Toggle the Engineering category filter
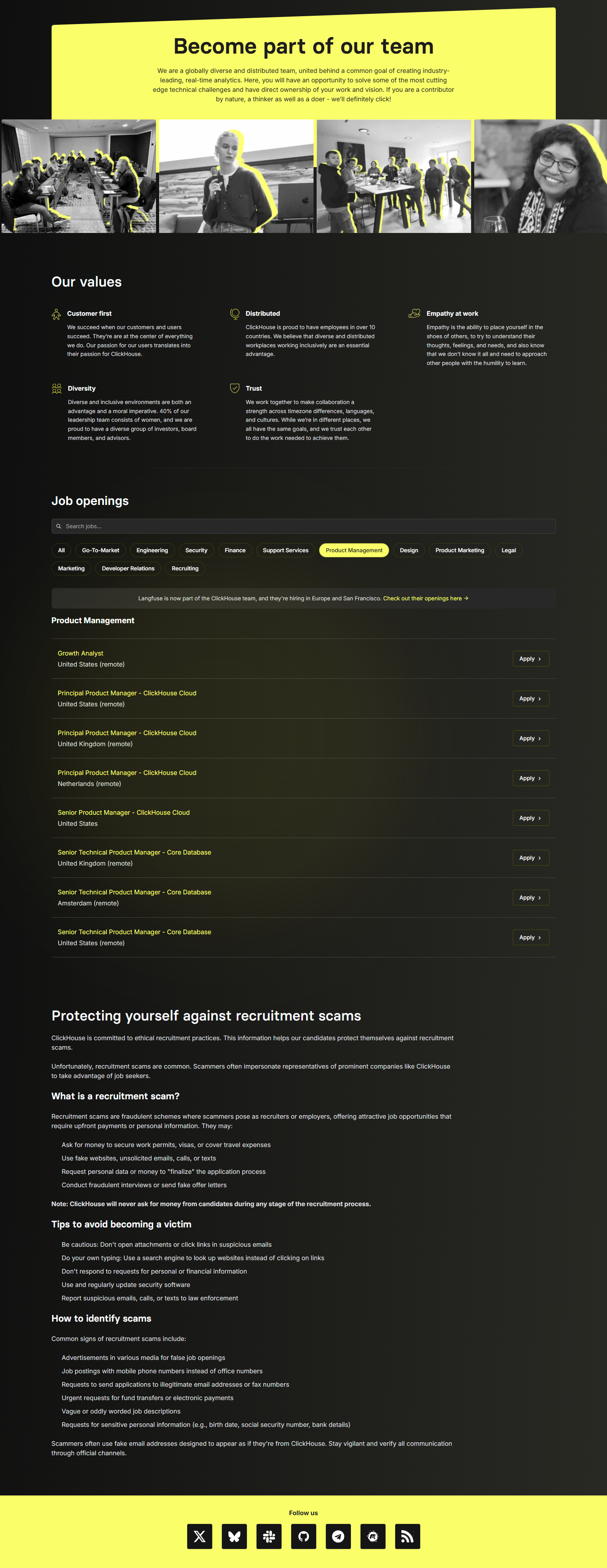The height and width of the screenshot is (1568, 607). point(152,550)
